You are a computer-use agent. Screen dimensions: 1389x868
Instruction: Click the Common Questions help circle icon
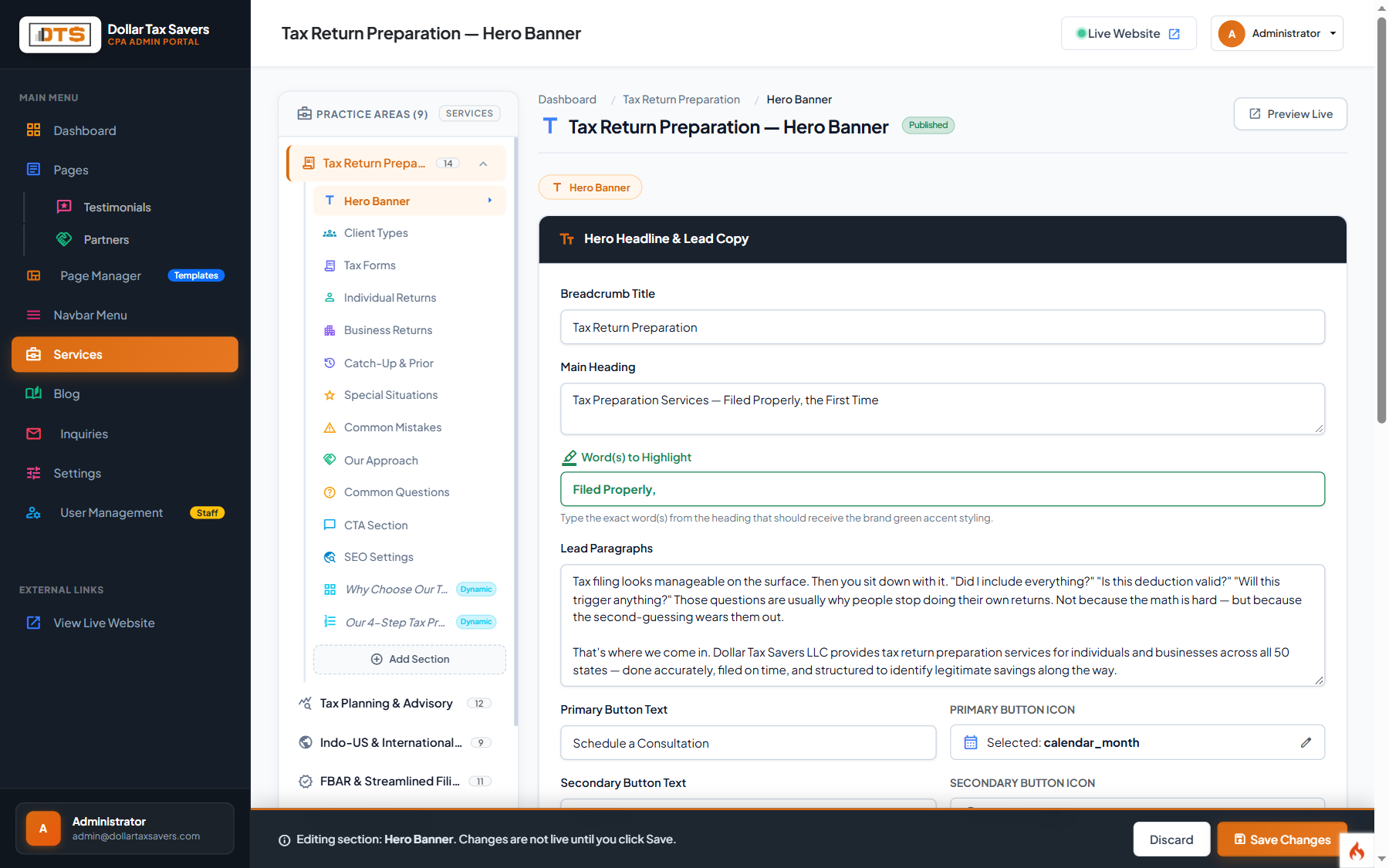pyautogui.click(x=330, y=492)
